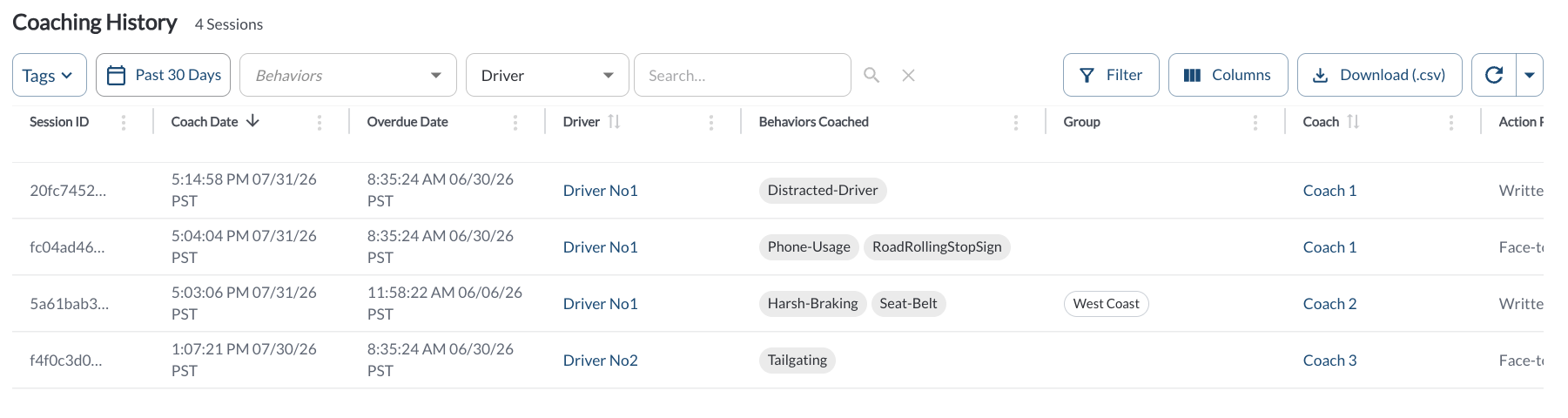
Task: Click the Seat-Belt behavior chip
Action: pyautogui.click(x=908, y=304)
